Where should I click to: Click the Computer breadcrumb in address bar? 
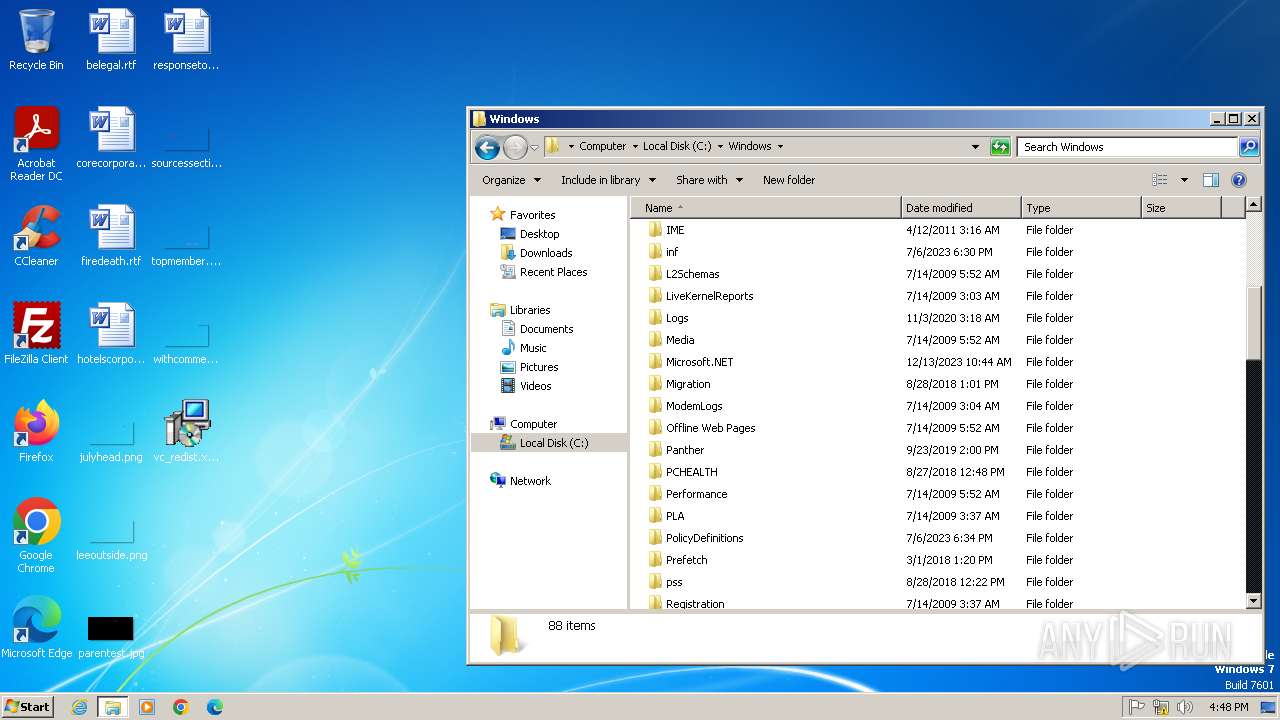[602, 146]
